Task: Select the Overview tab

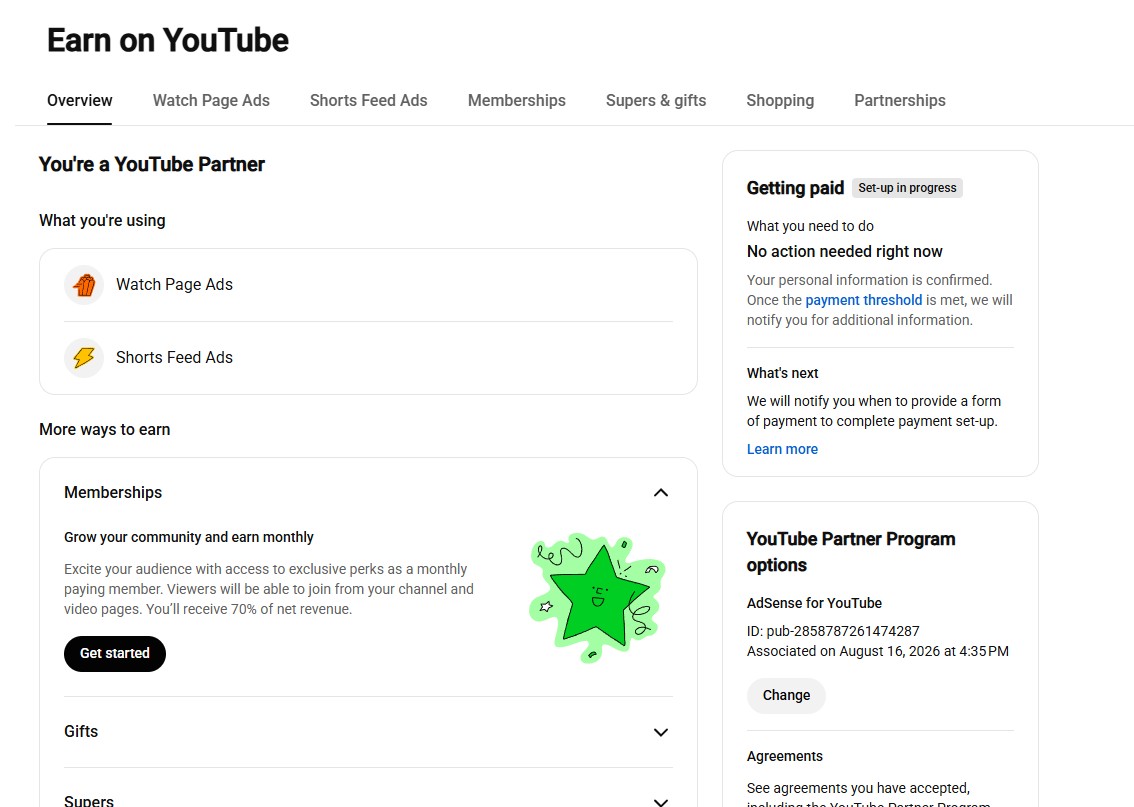Action: click(x=80, y=101)
